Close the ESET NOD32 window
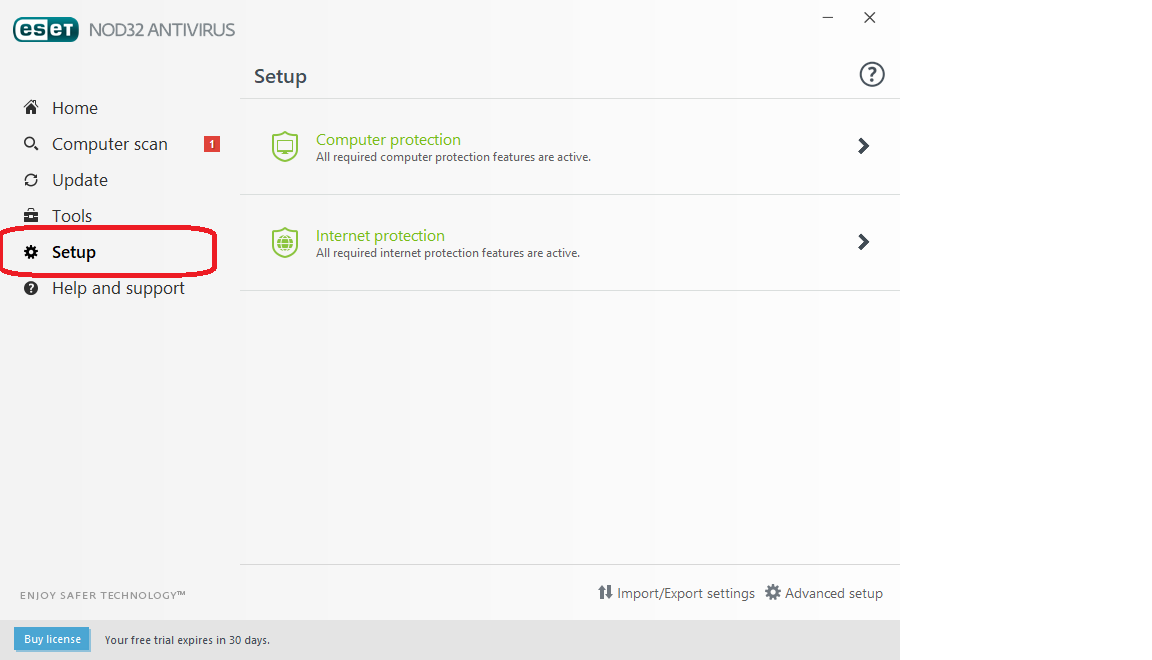This screenshot has width=1152, height=660. [870, 18]
